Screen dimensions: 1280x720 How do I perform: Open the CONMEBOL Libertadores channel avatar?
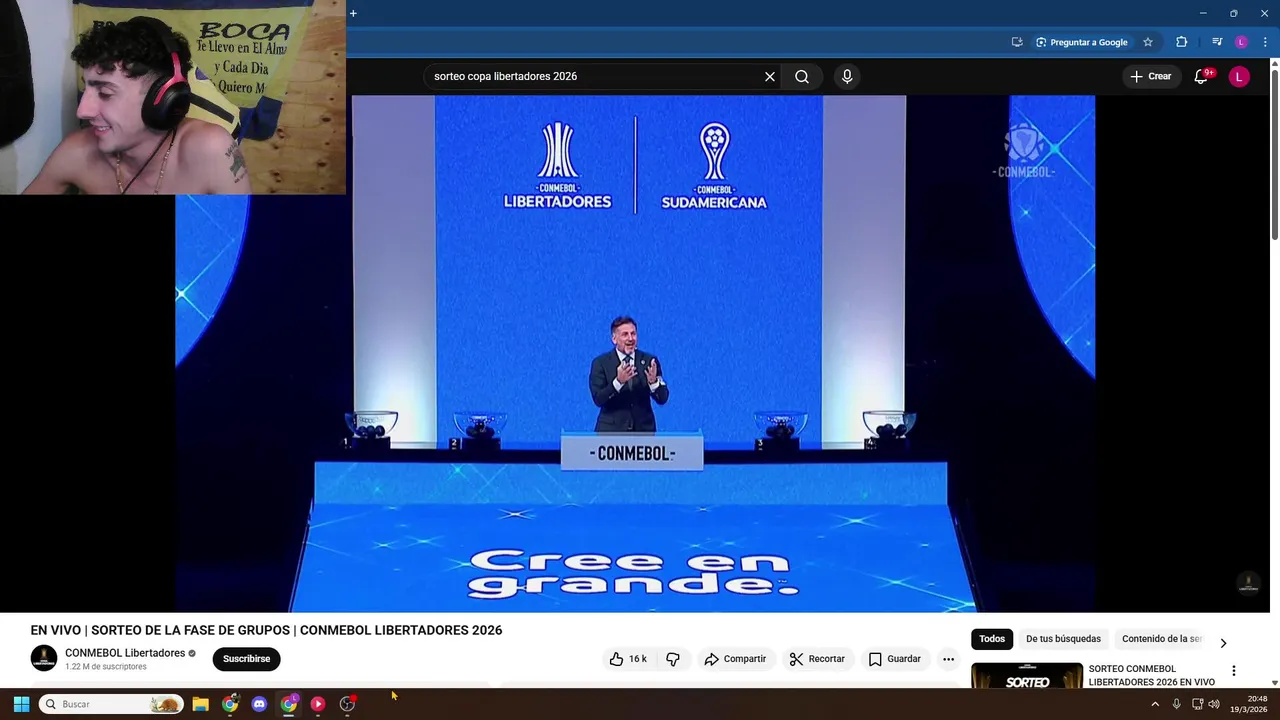pyautogui.click(x=44, y=658)
